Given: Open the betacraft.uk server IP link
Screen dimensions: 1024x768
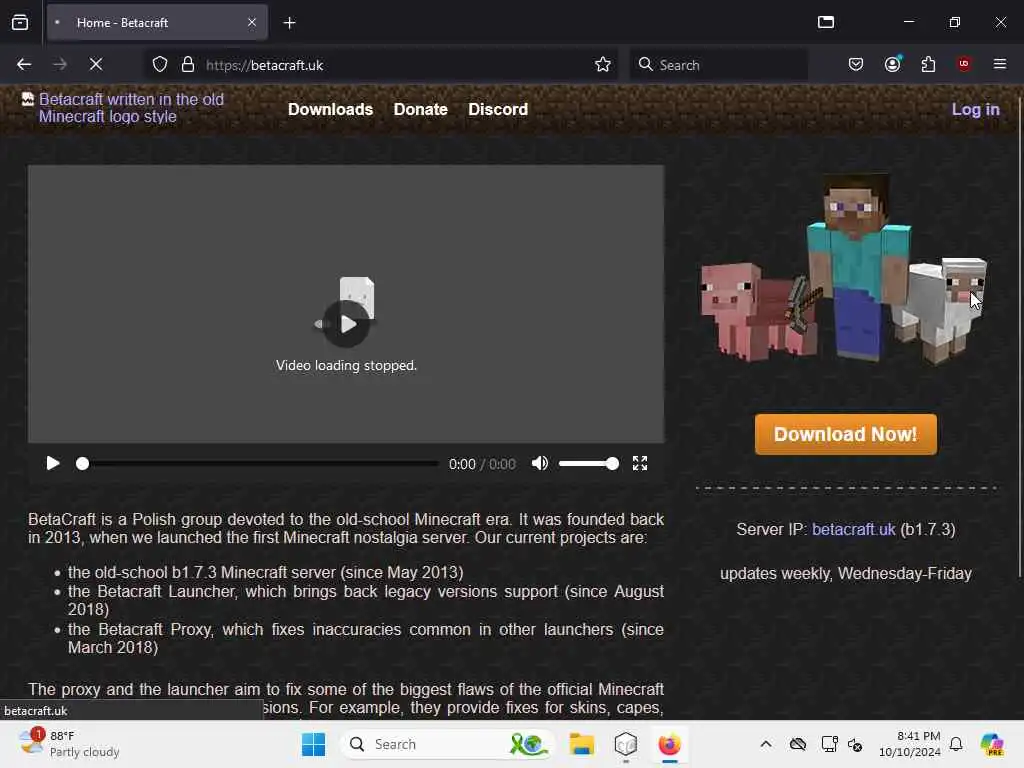Looking at the screenshot, I should 854,529.
